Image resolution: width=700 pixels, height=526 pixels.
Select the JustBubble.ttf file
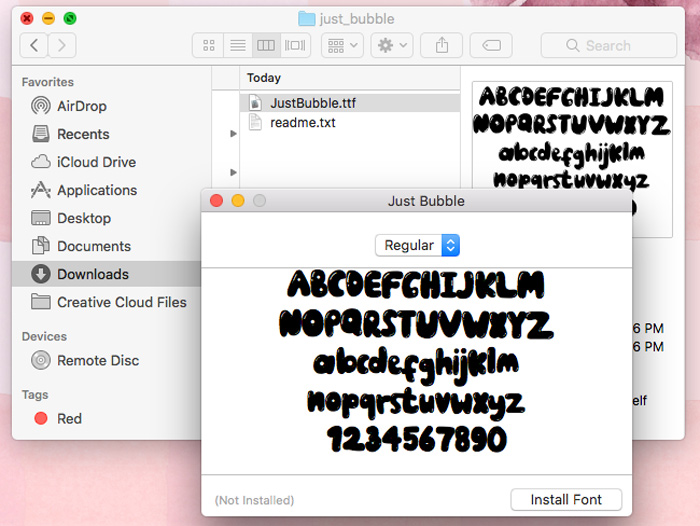[x=350, y=103]
